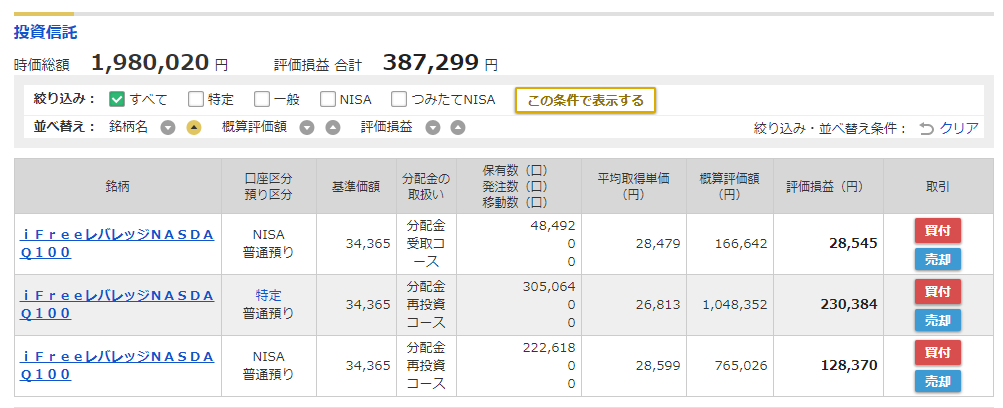
Task: Sort 概算評価額 descending with down arrow
Action: (x=307, y=128)
